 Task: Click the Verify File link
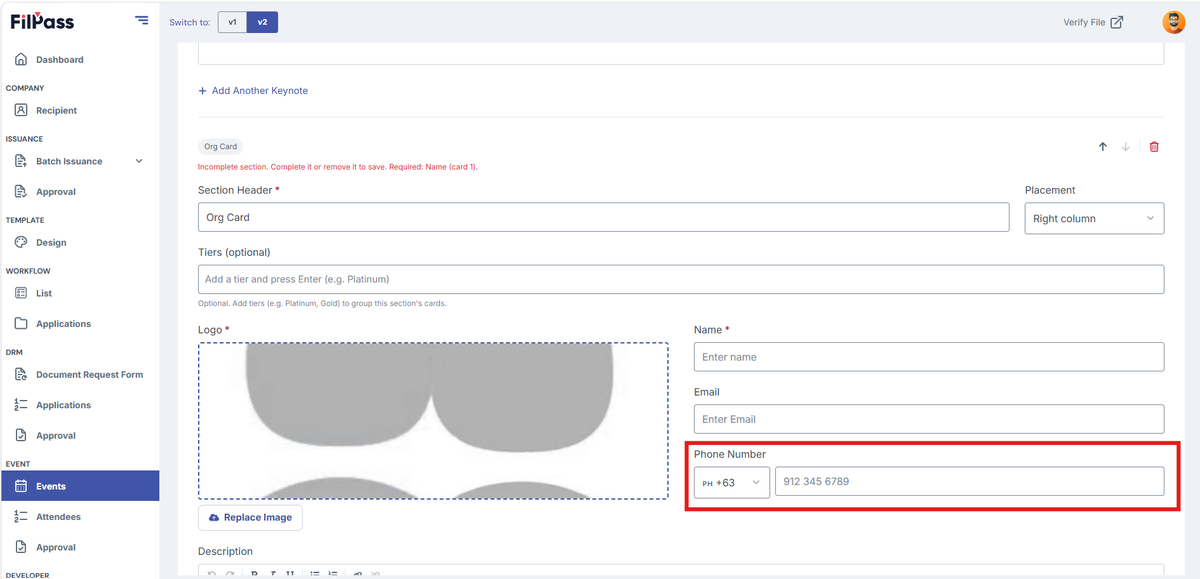click(x=1093, y=22)
